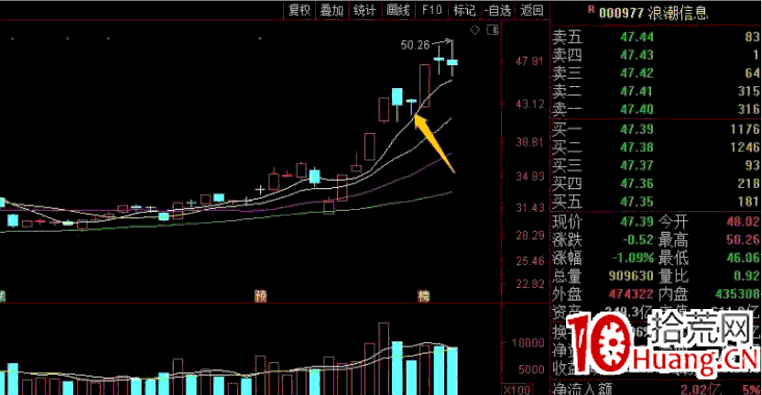Click the 涨幅 value -1.09%
762x395 pixels.
(633, 258)
